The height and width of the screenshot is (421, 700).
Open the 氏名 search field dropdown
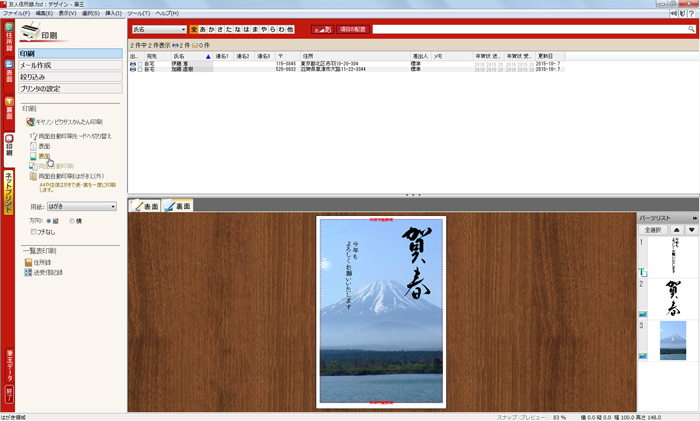tap(158, 30)
